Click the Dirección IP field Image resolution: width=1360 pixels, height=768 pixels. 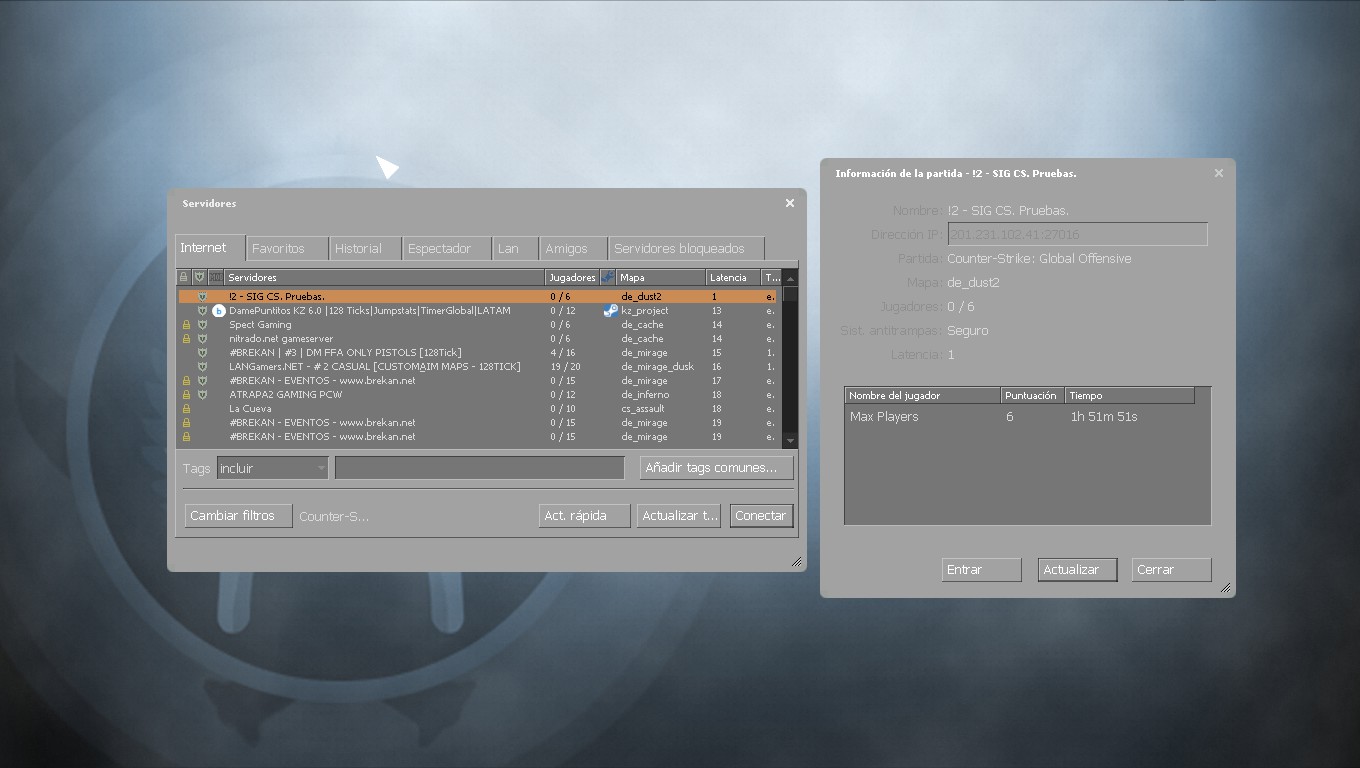pyautogui.click(x=1077, y=234)
